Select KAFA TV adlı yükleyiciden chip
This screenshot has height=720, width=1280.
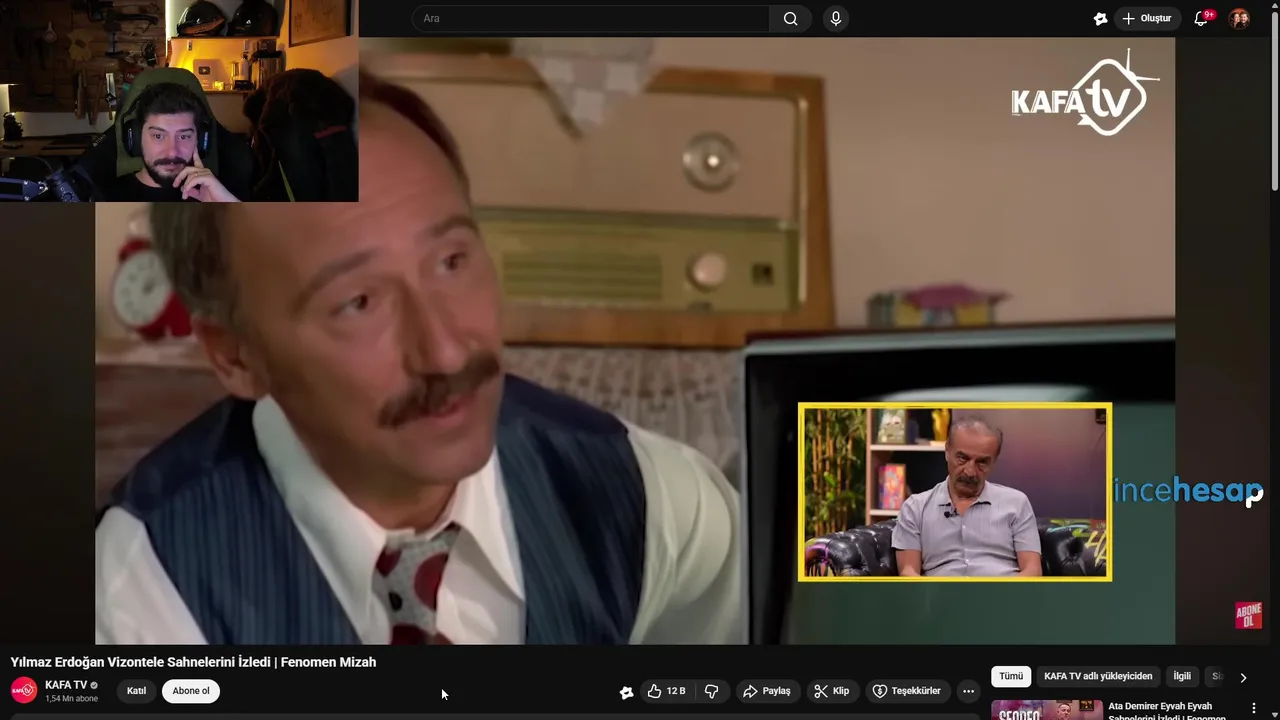1098,676
